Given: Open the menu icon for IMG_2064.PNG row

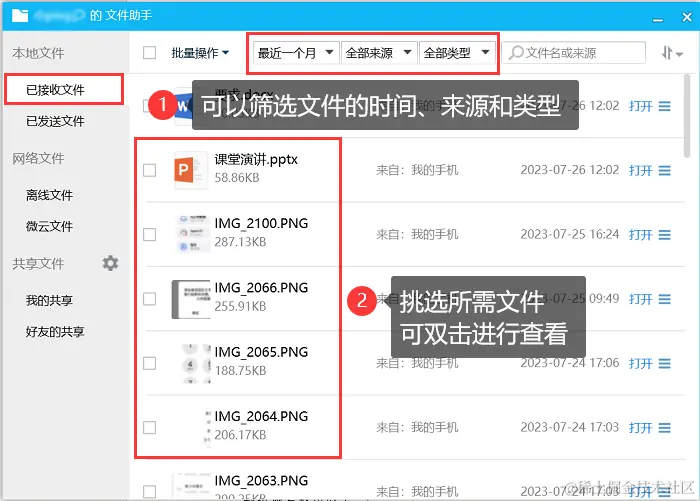Looking at the screenshot, I should (664, 428).
